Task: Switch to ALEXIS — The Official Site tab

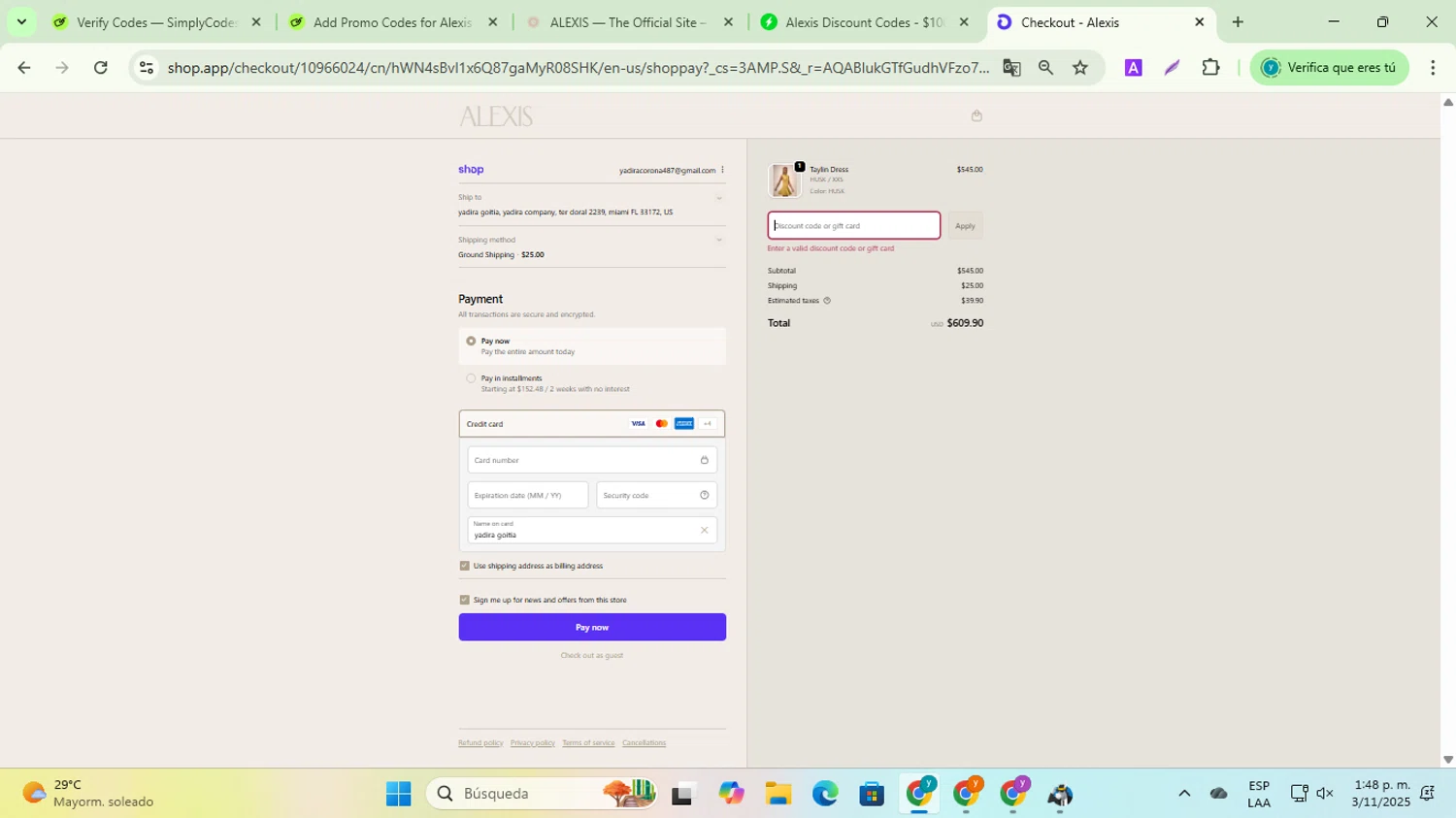Action: coord(628,21)
